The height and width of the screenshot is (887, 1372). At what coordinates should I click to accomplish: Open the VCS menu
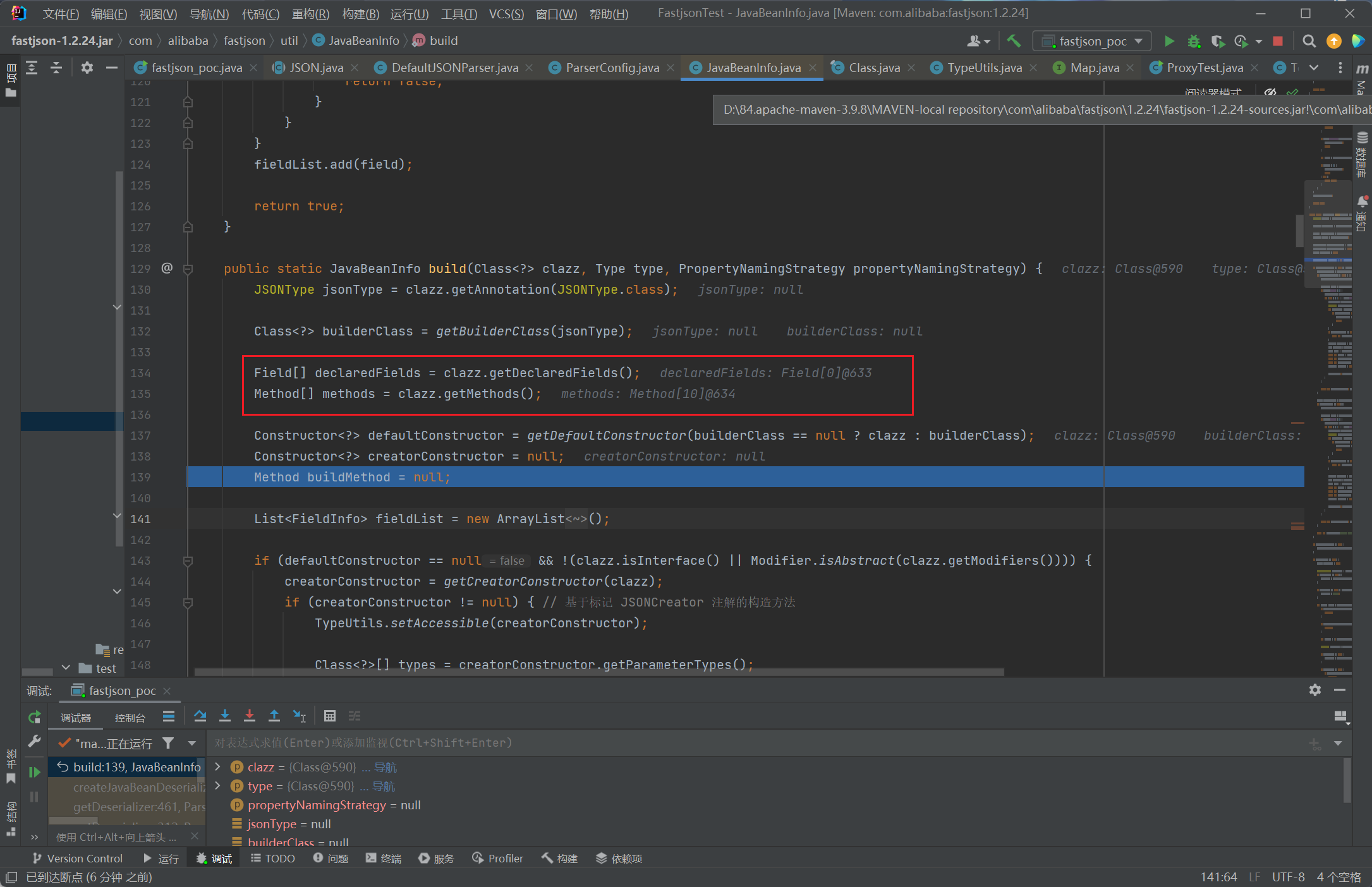tap(506, 14)
